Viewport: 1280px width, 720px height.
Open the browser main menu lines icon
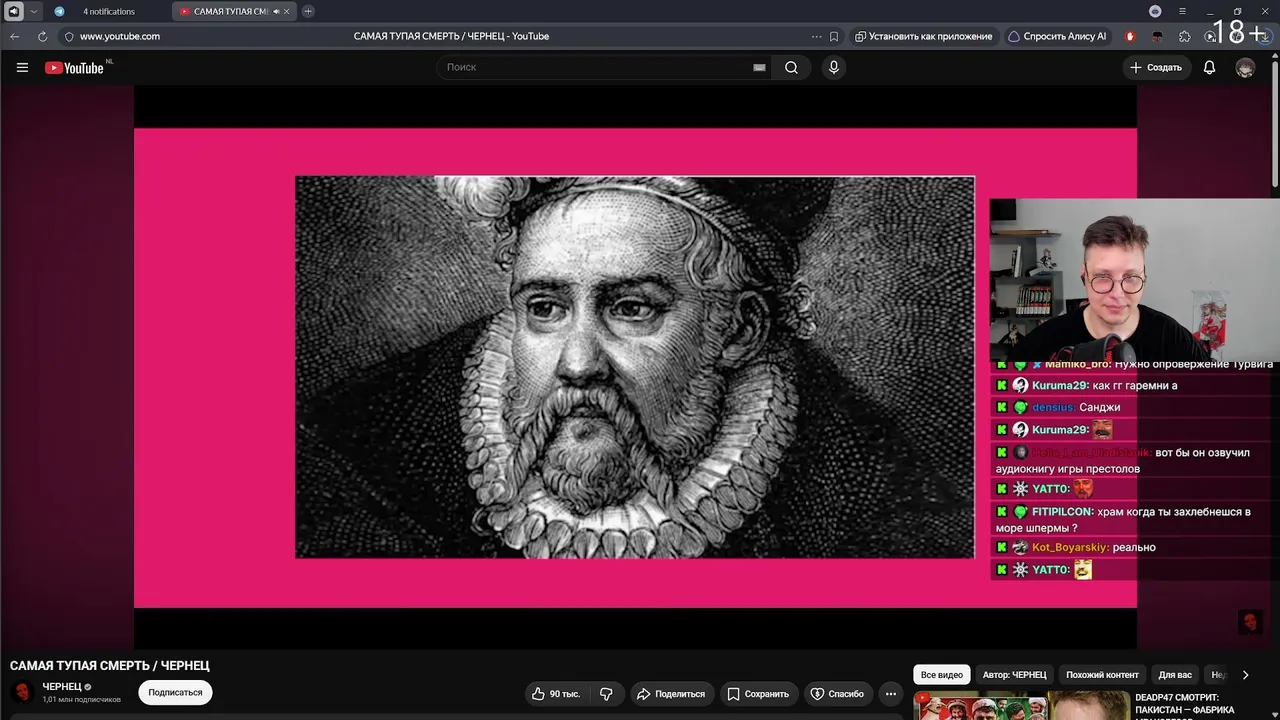coord(1182,11)
